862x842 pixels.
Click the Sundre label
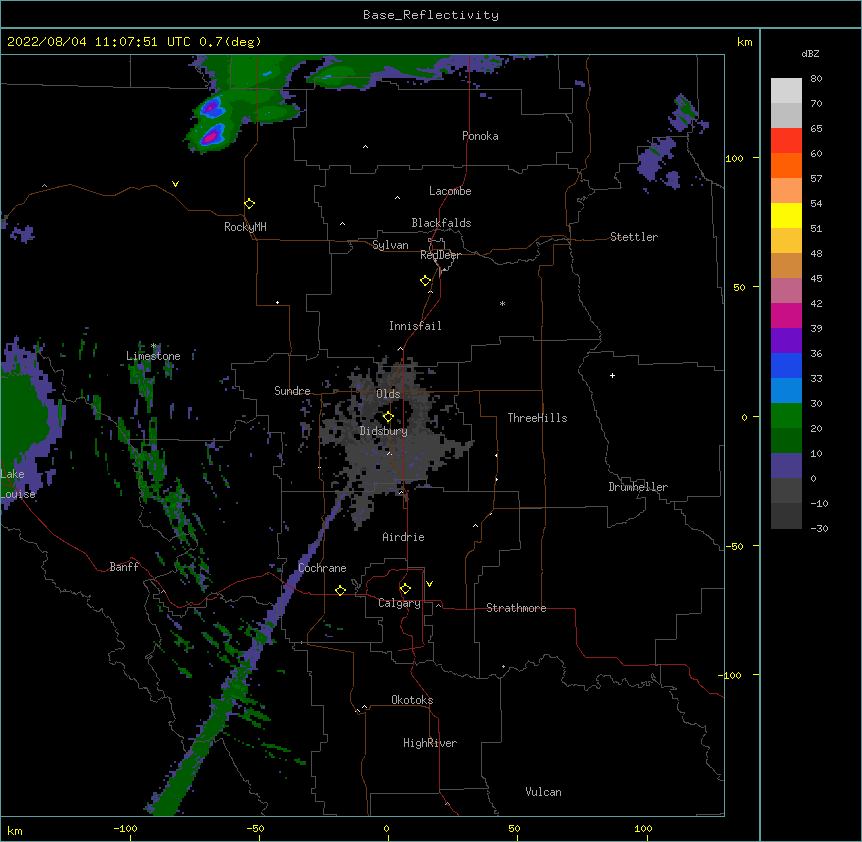(x=292, y=391)
